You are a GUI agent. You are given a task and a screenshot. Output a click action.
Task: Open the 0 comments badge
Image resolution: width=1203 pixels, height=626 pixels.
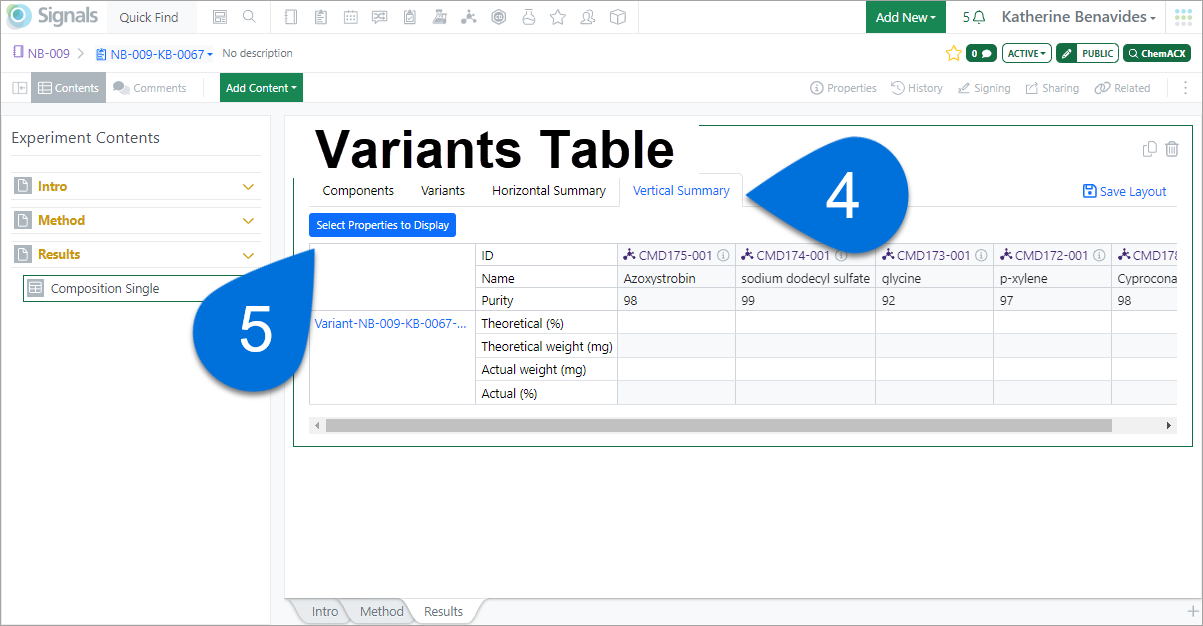pyautogui.click(x=981, y=53)
